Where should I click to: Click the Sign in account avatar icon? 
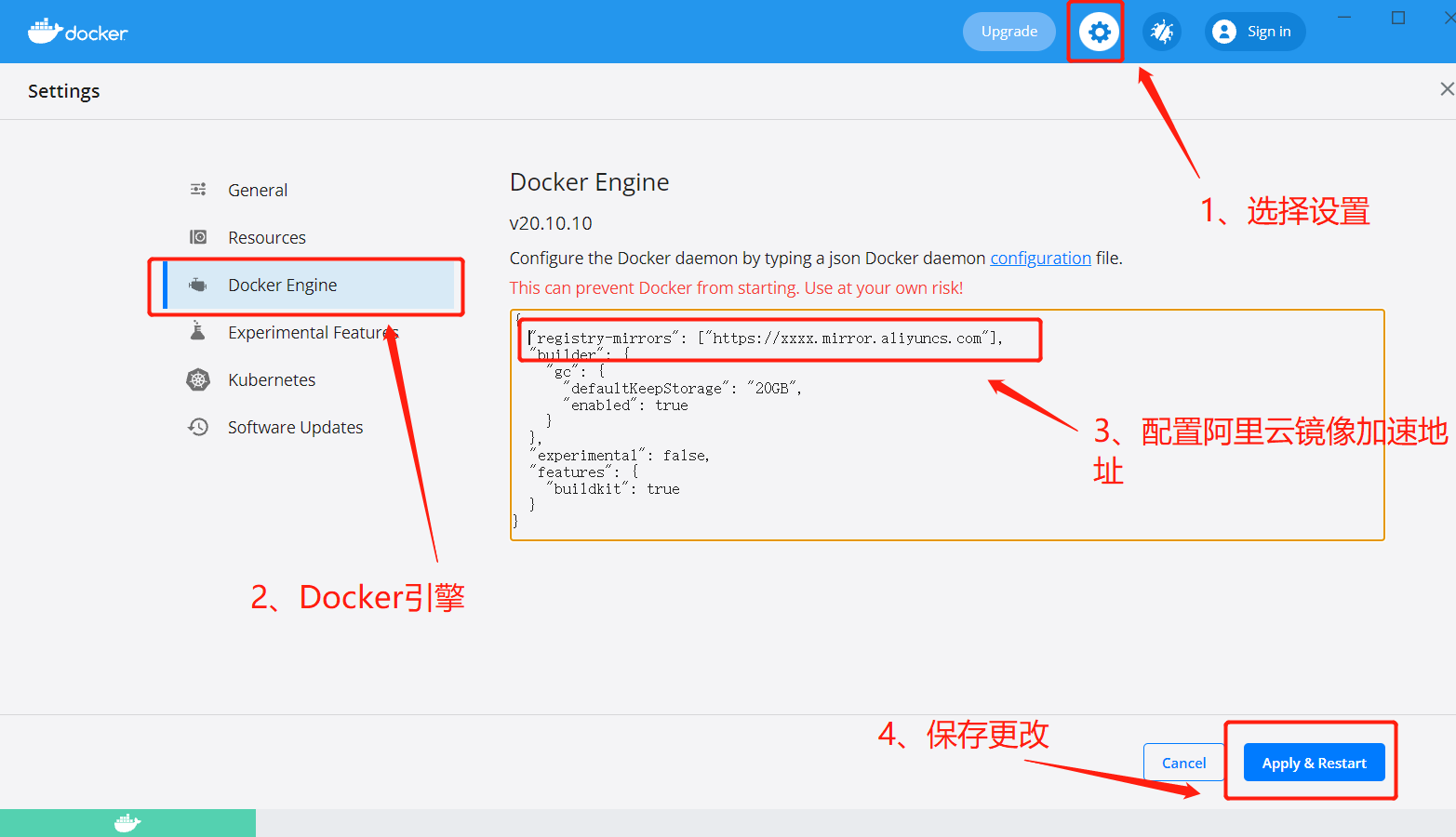click(x=1224, y=32)
